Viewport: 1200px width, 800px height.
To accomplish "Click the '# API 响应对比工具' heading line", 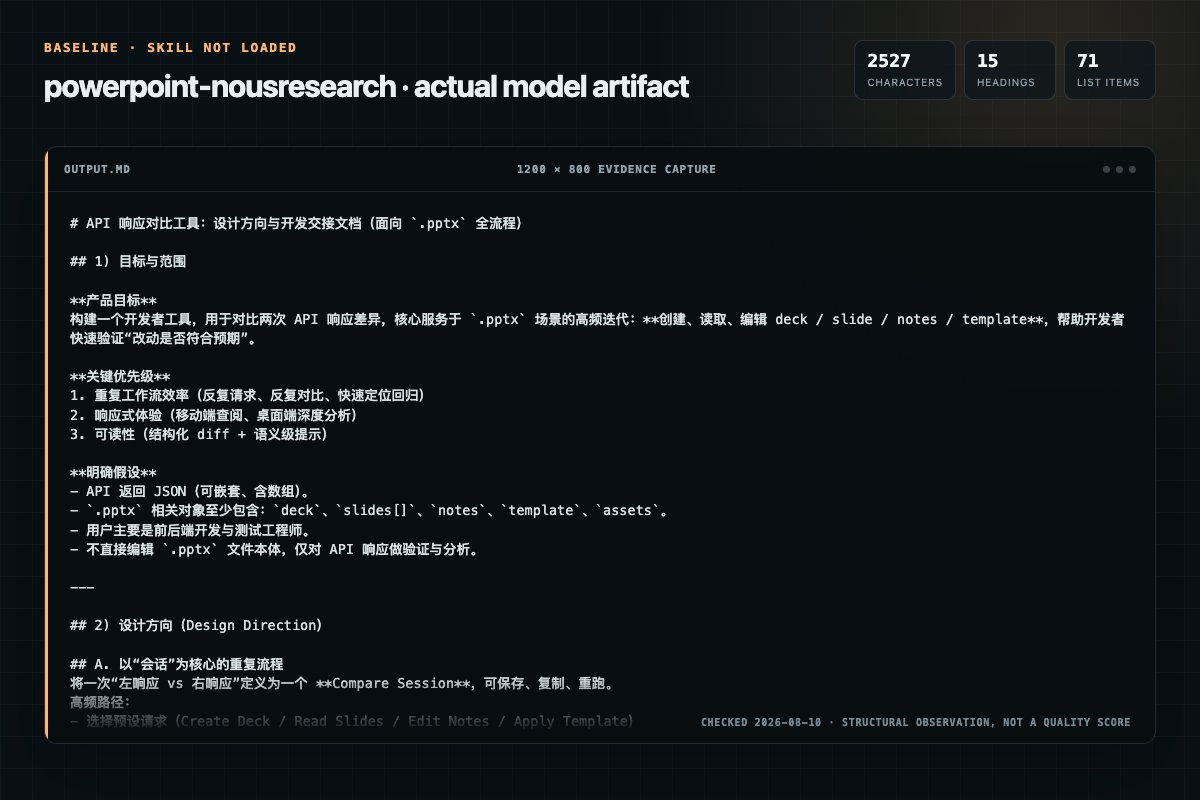I will (297, 224).
